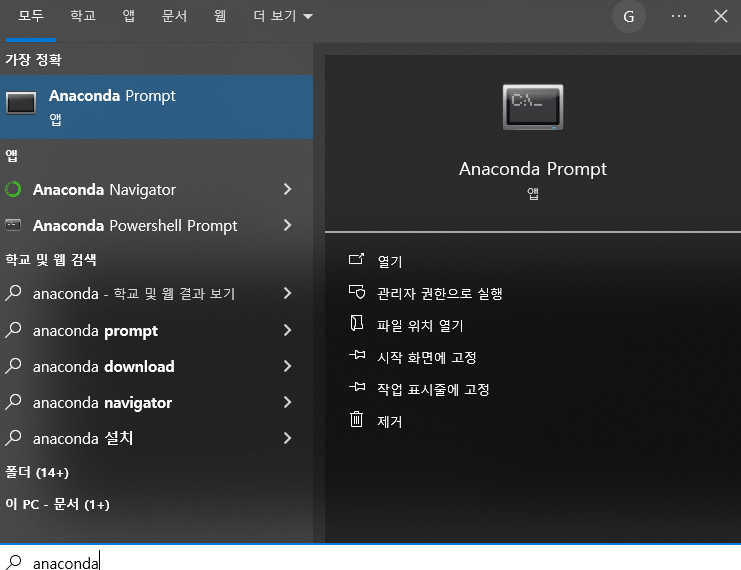Click the pin icon for 시작 화면에 고정
Viewport: 741px width, 570px height.
(x=357, y=354)
